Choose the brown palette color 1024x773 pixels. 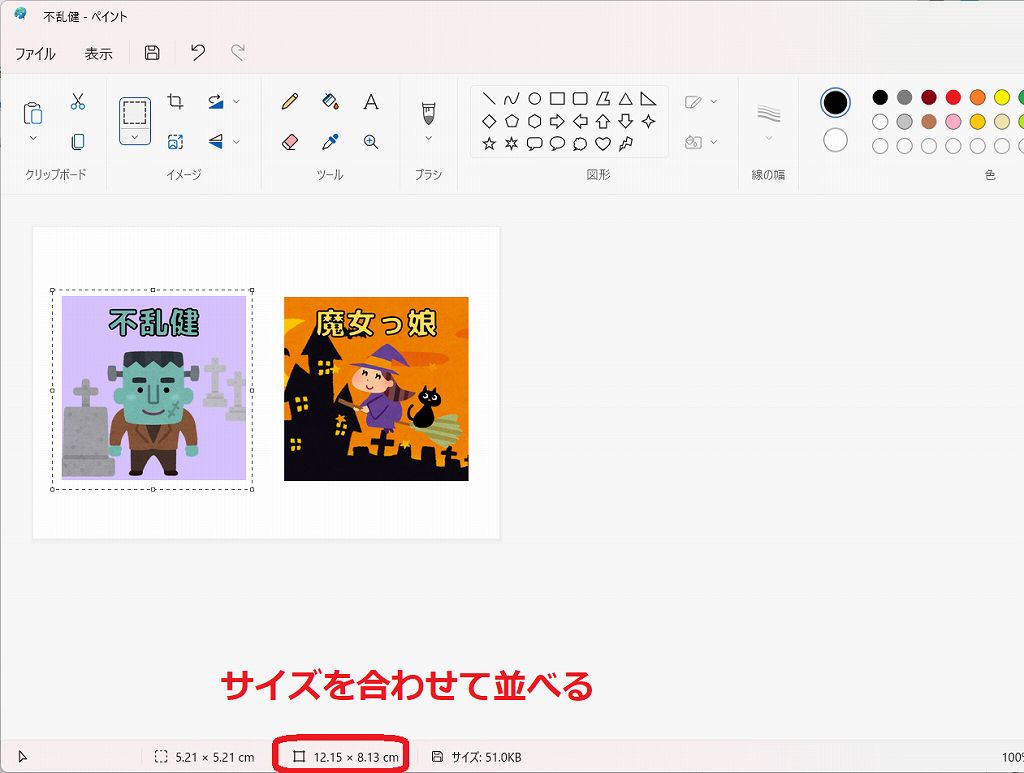tap(929, 121)
